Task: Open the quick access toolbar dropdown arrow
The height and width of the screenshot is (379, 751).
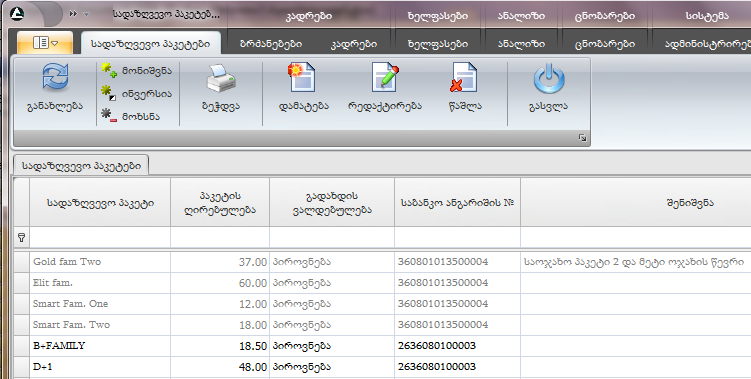Action: [87, 14]
